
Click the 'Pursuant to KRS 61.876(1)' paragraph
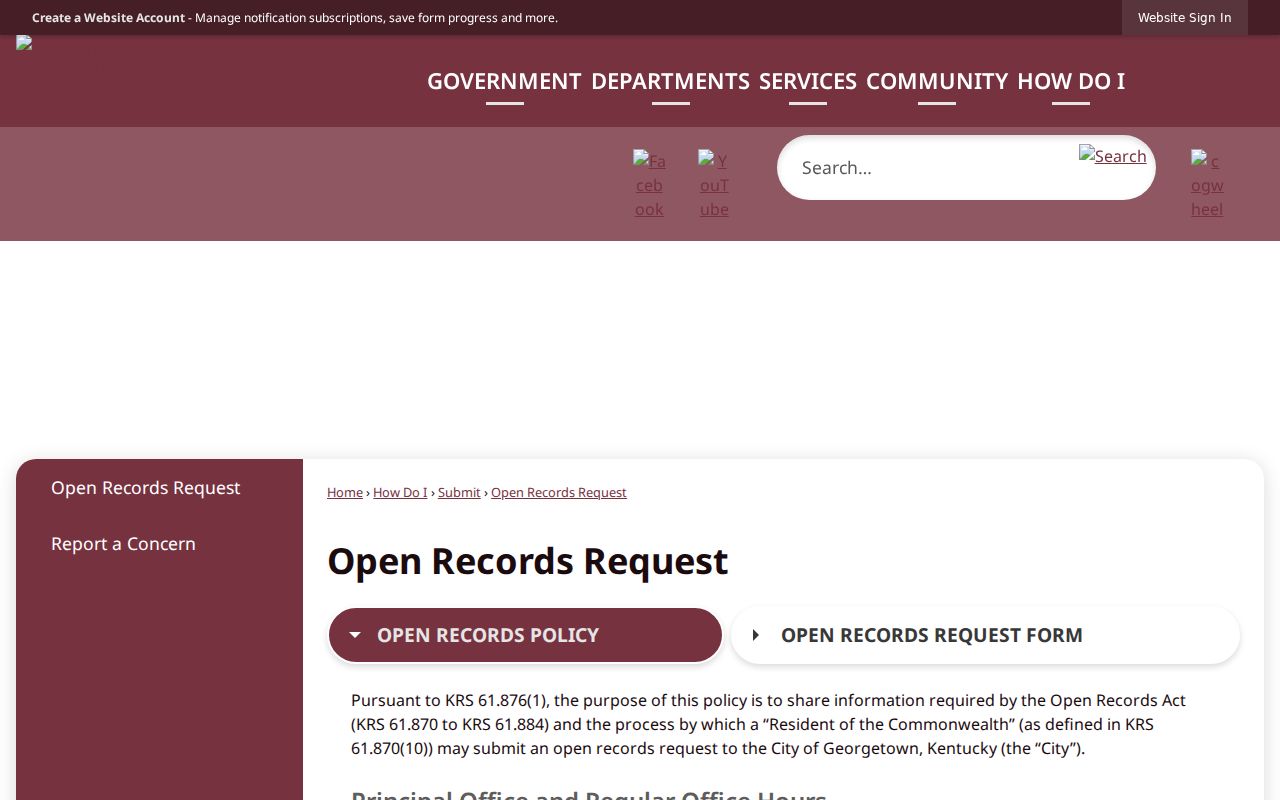(768, 724)
